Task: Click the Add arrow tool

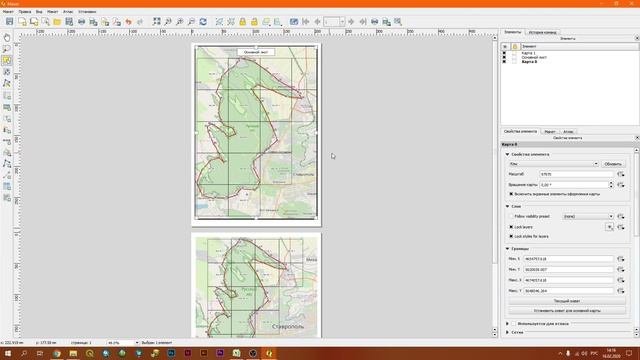Action: pos(7,176)
